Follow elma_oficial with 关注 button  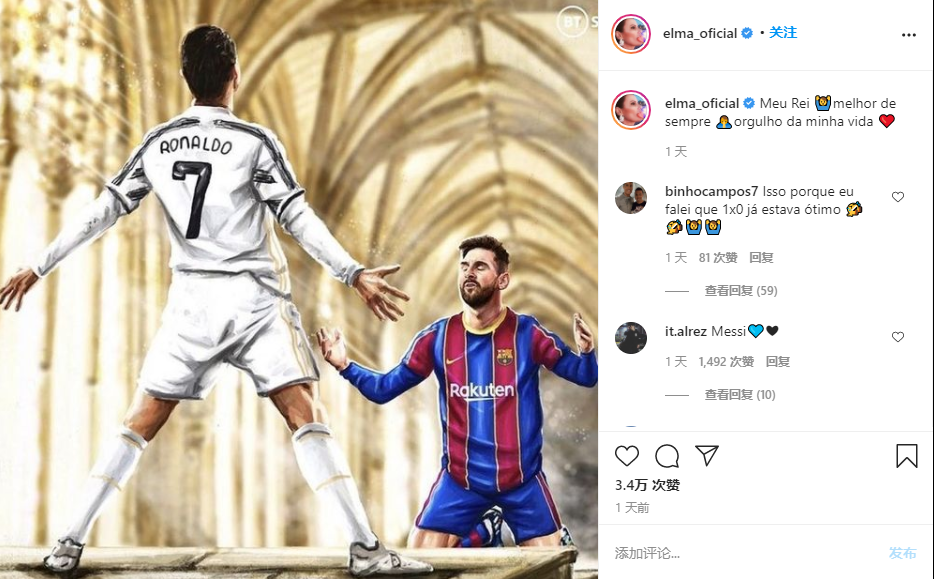point(783,33)
